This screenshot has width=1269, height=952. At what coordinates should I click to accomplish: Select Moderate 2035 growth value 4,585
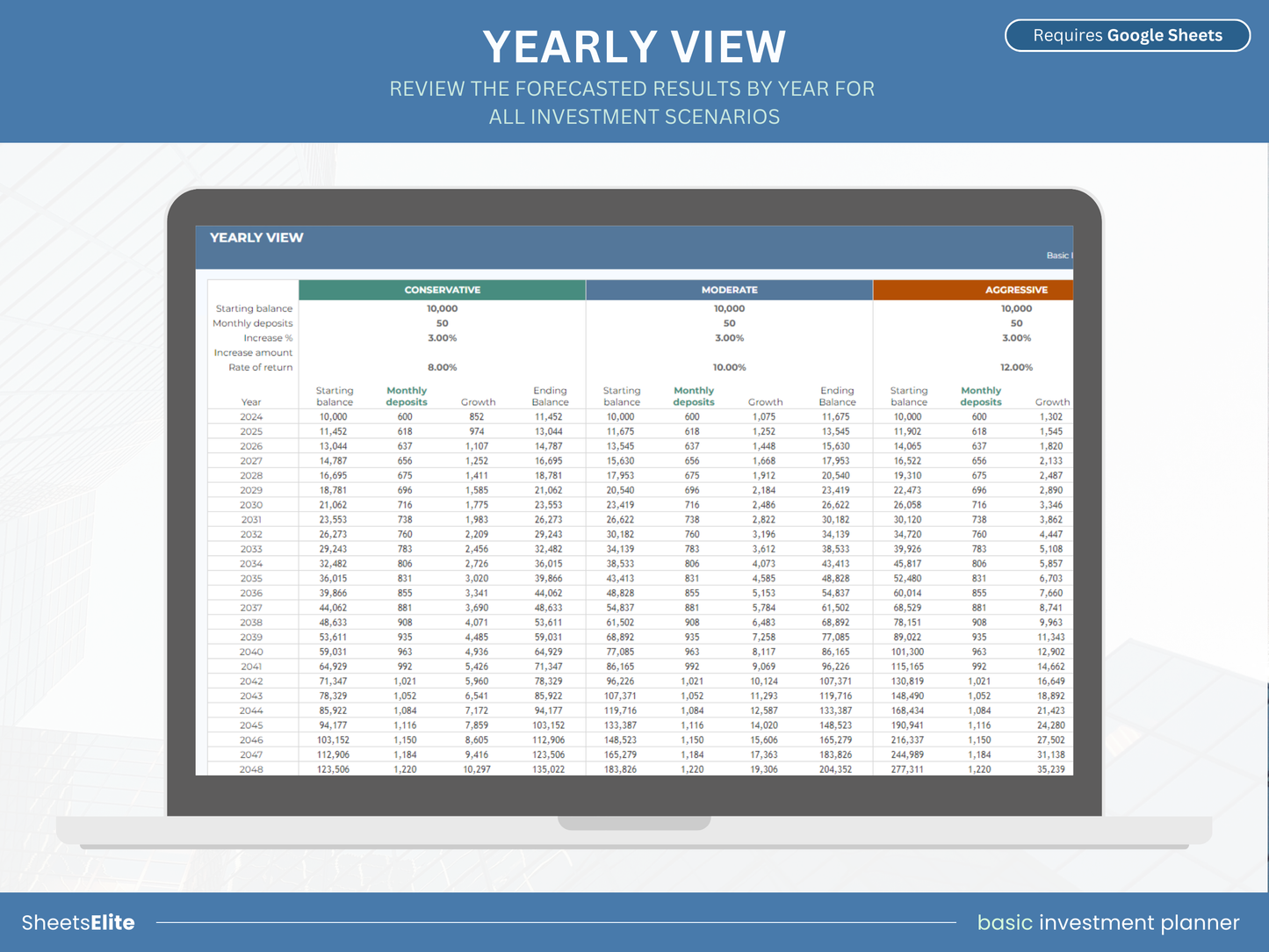click(763, 579)
